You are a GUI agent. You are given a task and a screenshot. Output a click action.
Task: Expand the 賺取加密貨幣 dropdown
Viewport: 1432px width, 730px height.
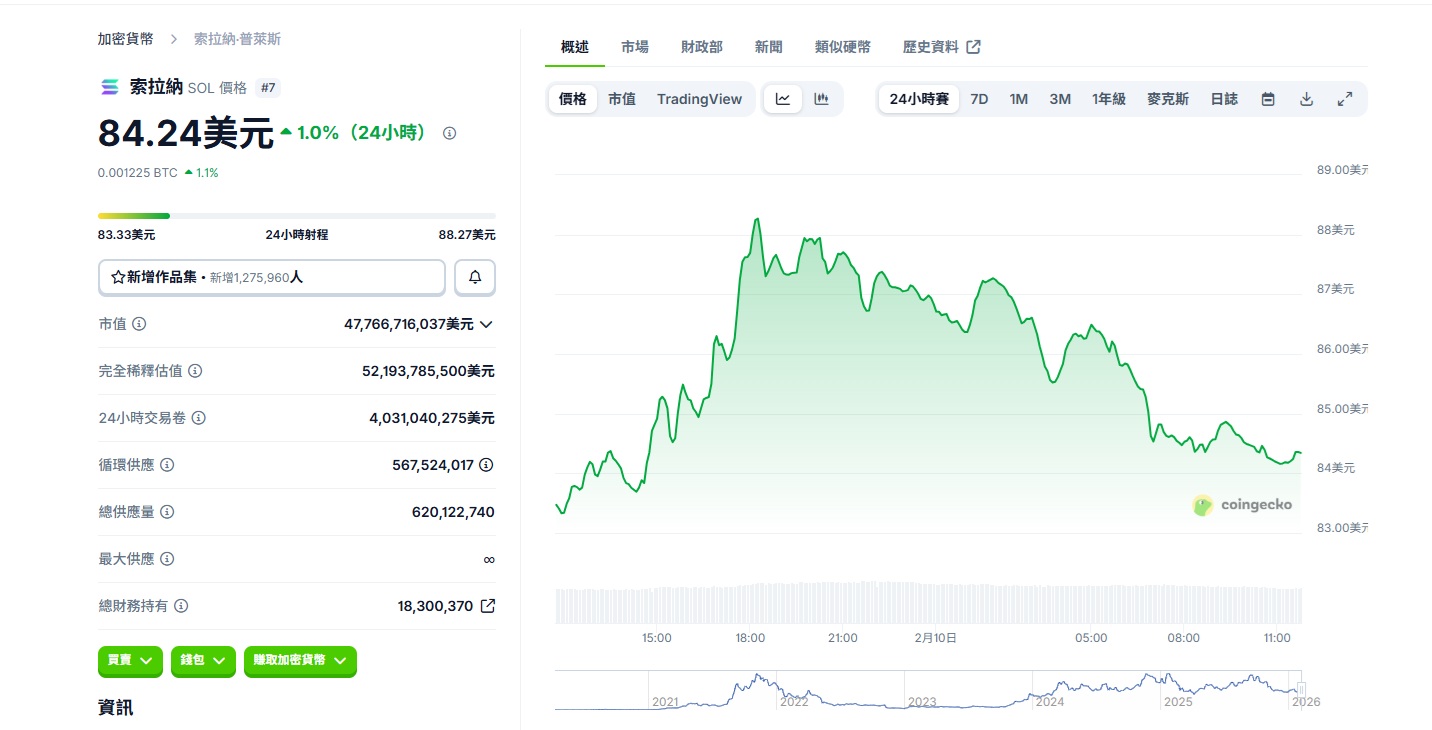point(300,660)
